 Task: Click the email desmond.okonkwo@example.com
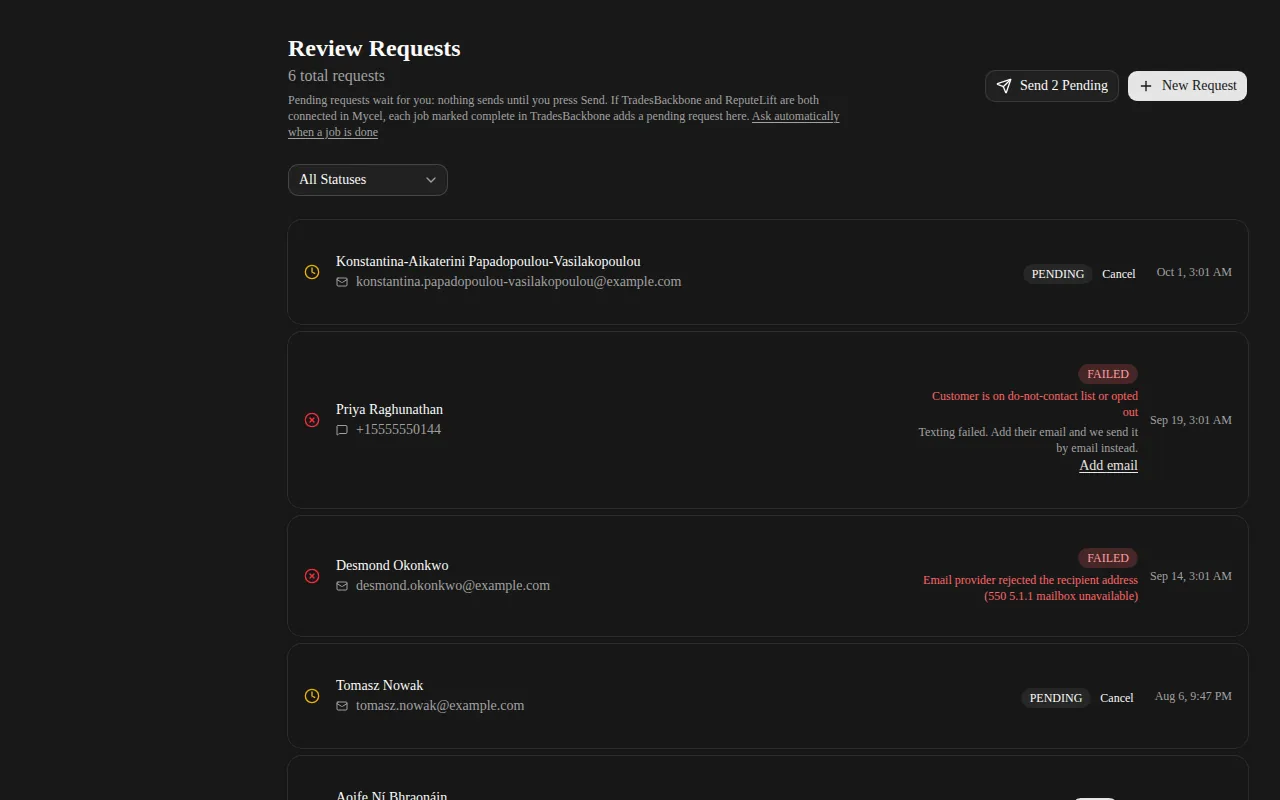453,586
